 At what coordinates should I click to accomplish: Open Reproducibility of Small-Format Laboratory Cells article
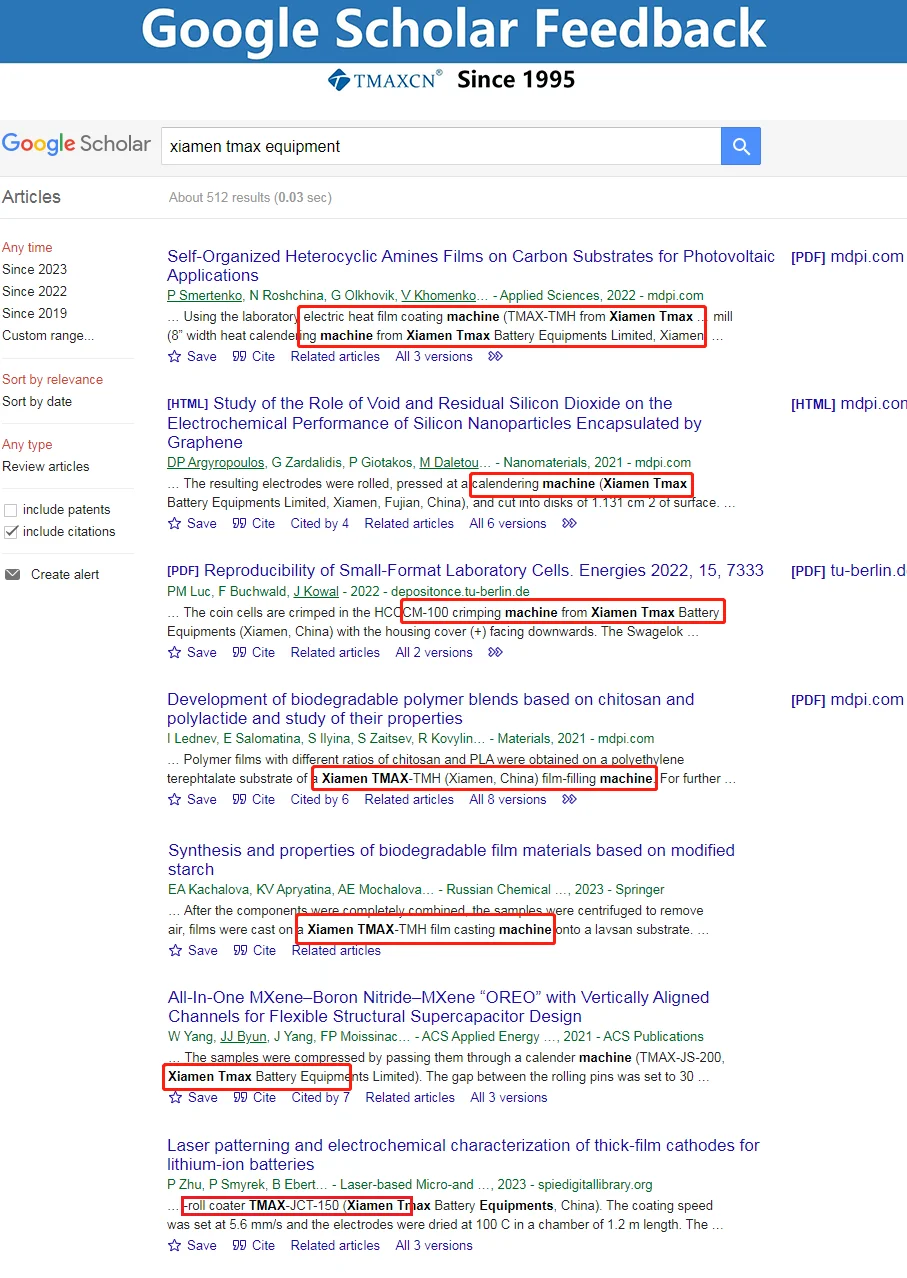[x=483, y=570]
